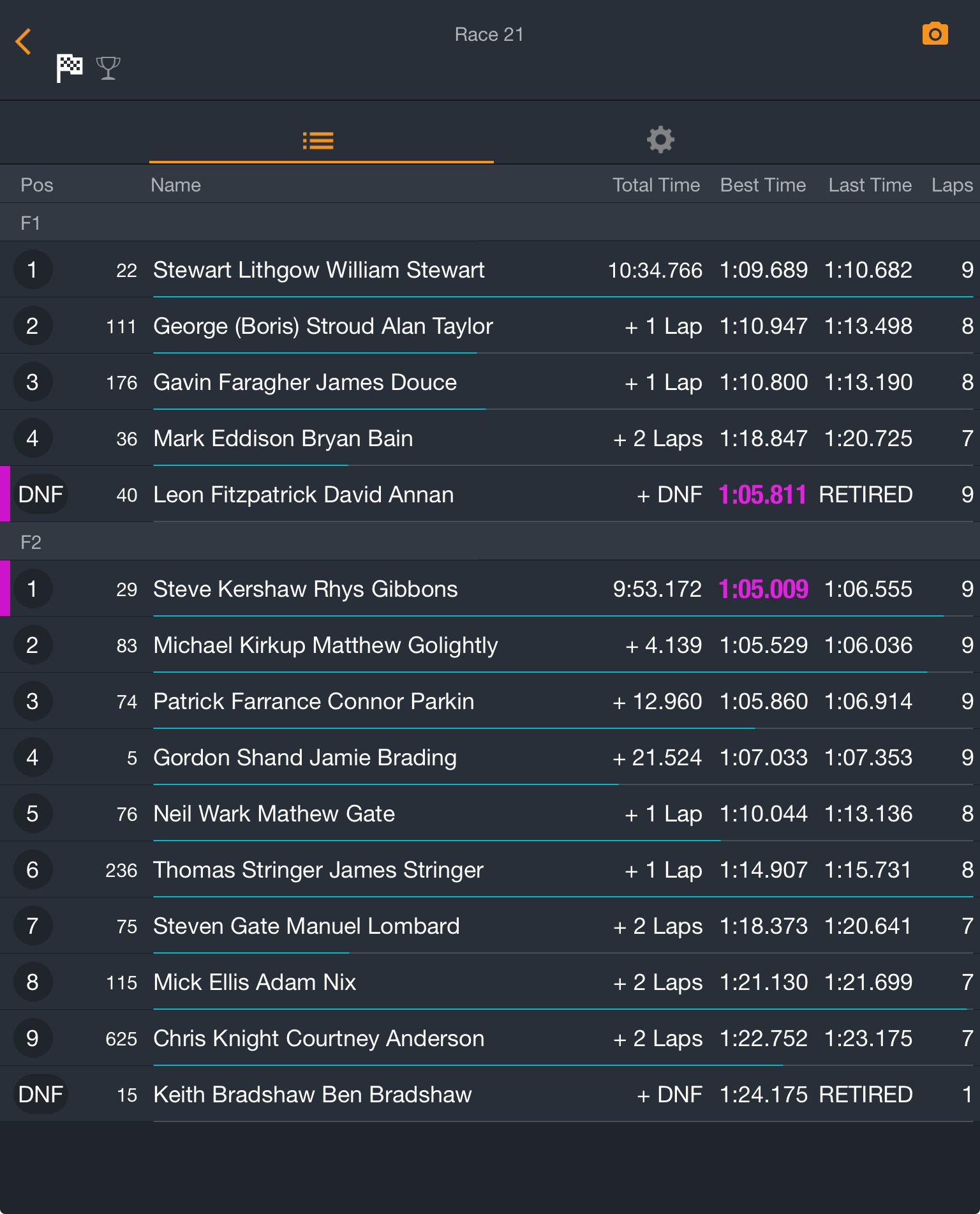
Task: Tap the orange camera icon
Action: [x=935, y=34]
